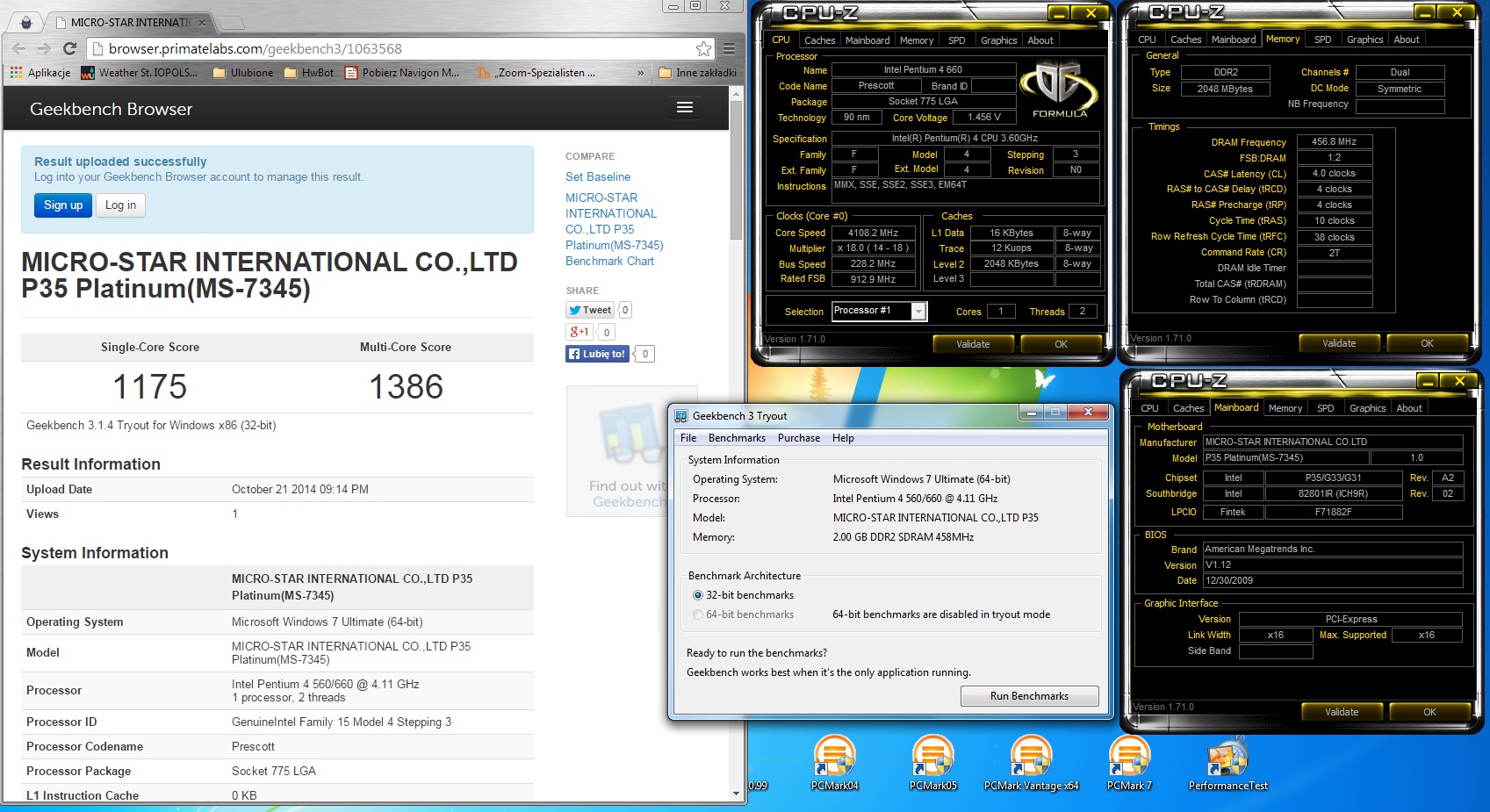
Task: Show hidden bookmarks chevron
Action: pyautogui.click(x=640, y=73)
